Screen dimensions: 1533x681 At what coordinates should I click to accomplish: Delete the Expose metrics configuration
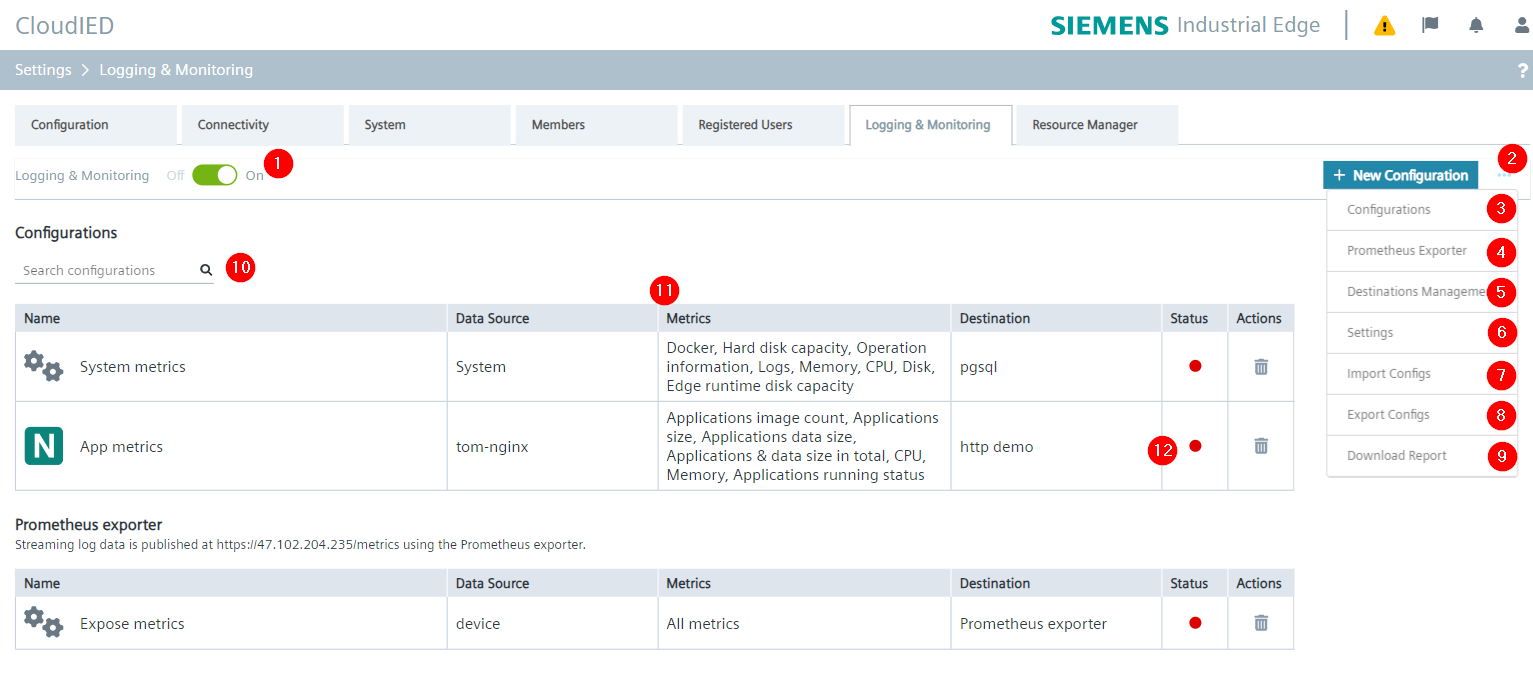coord(1260,623)
